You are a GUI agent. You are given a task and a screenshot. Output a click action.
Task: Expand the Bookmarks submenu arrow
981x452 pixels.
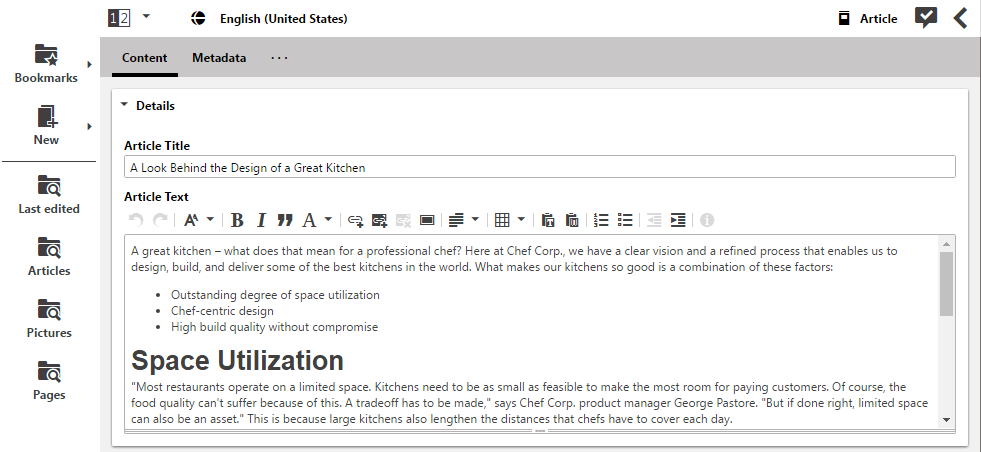point(89,64)
